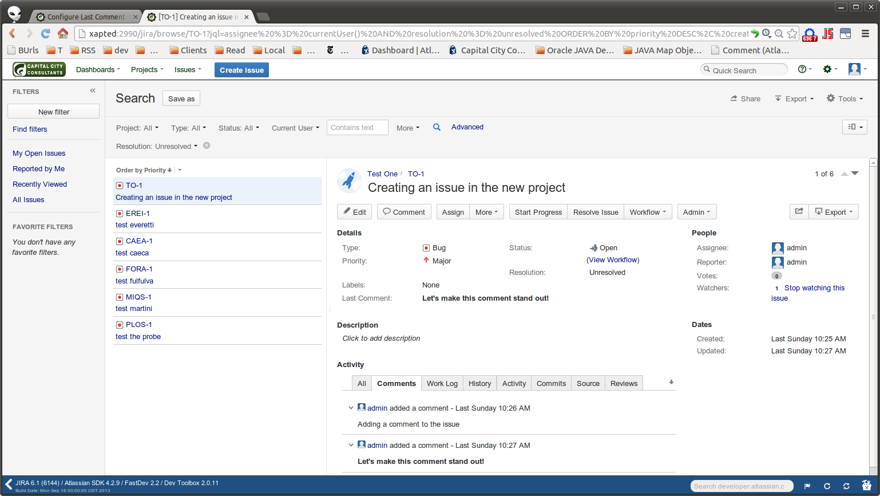880x496 pixels.
Task: Open My Open Issues filter link
Action: [39, 153]
